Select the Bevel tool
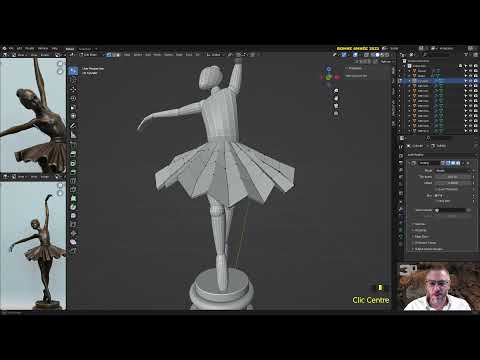The height and width of the screenshot is (360, 480). point(73,172)
